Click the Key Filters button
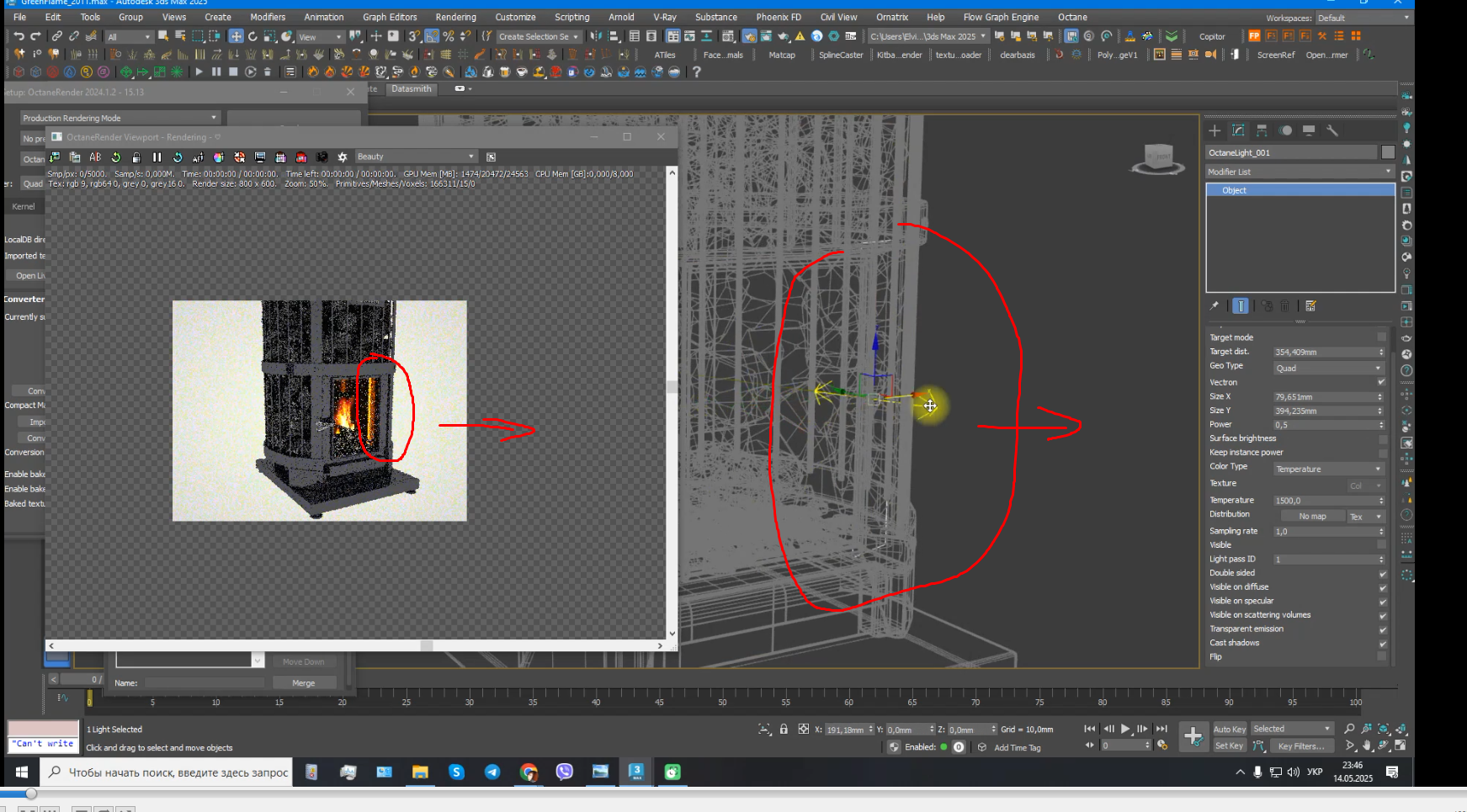The image size is (1467, 812). pos(1301,746)
